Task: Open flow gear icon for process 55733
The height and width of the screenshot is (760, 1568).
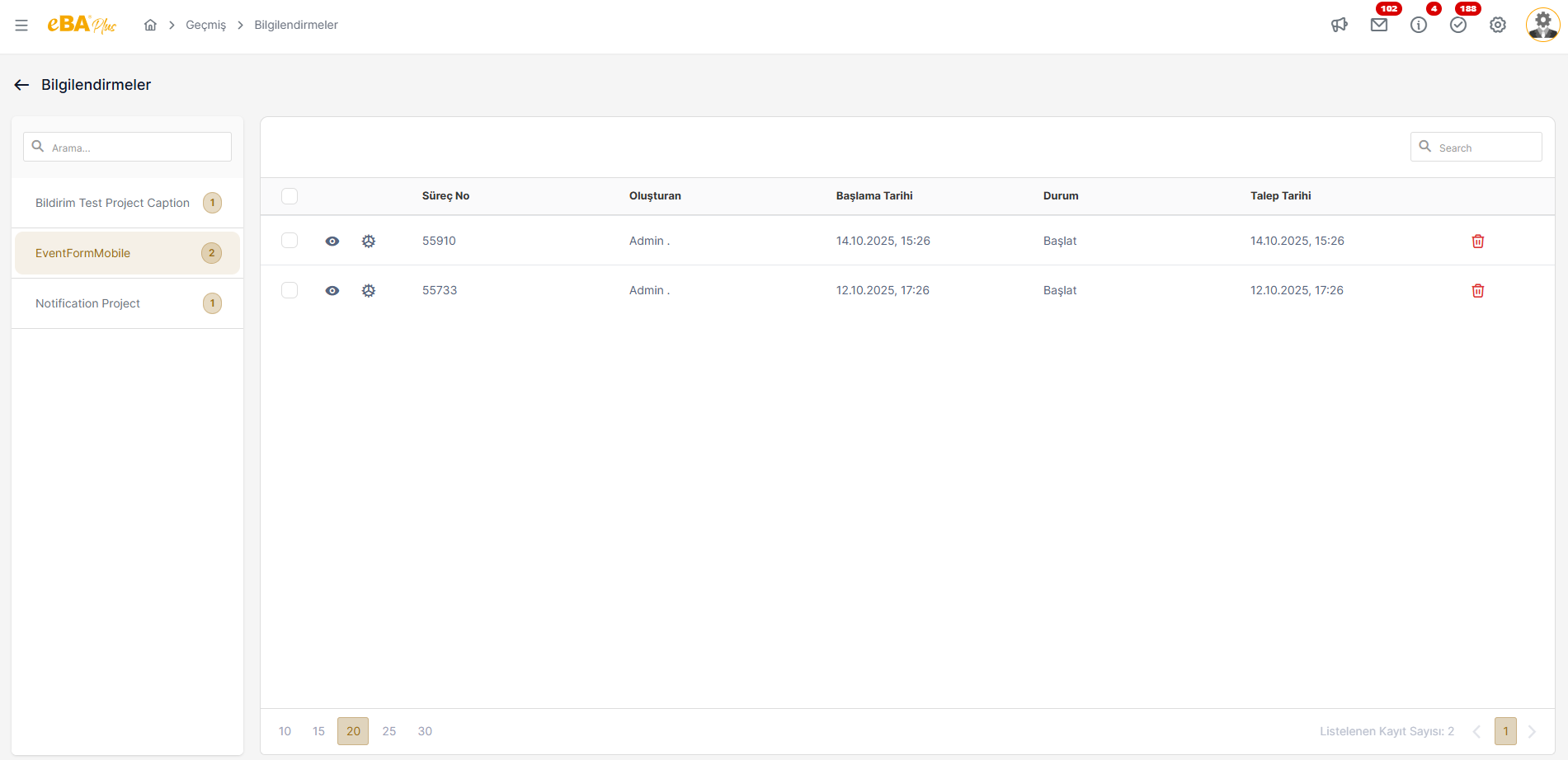Action: 369,291
